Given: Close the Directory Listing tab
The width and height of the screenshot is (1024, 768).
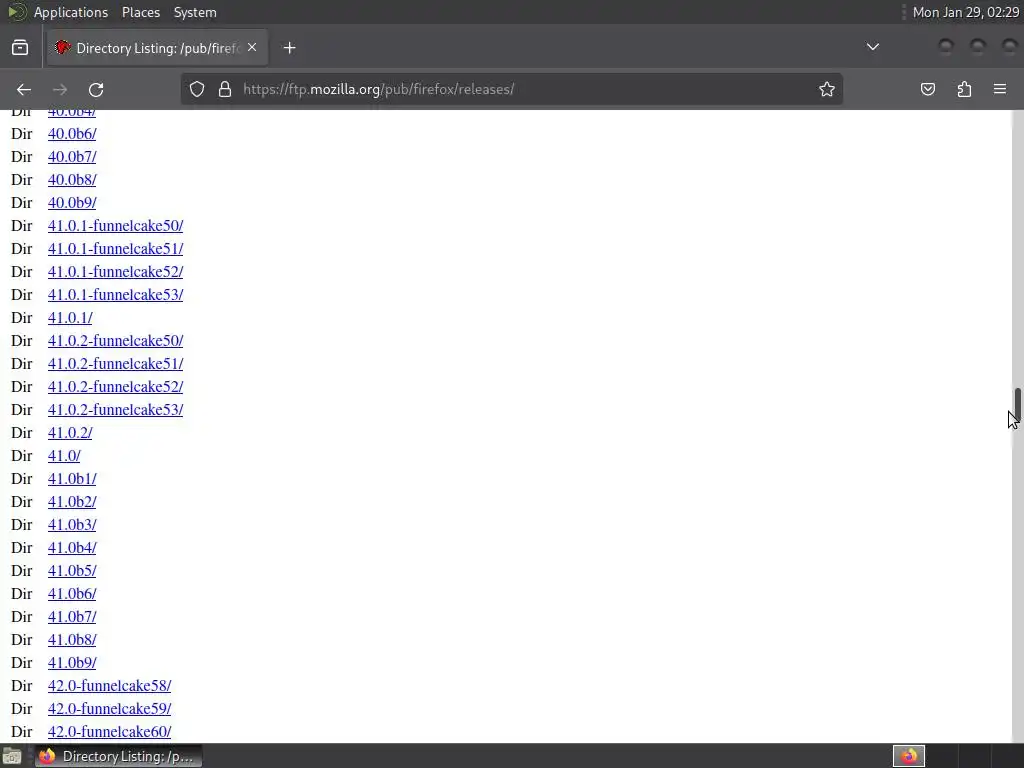Looking at the screenshot, I should (x=252, y=48).
